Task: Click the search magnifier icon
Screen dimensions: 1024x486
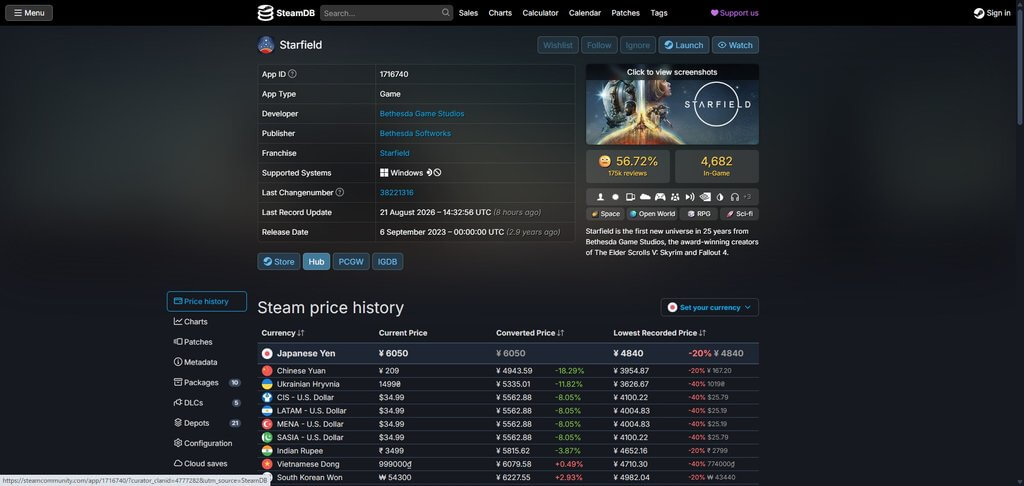Action: coord(445,12)
